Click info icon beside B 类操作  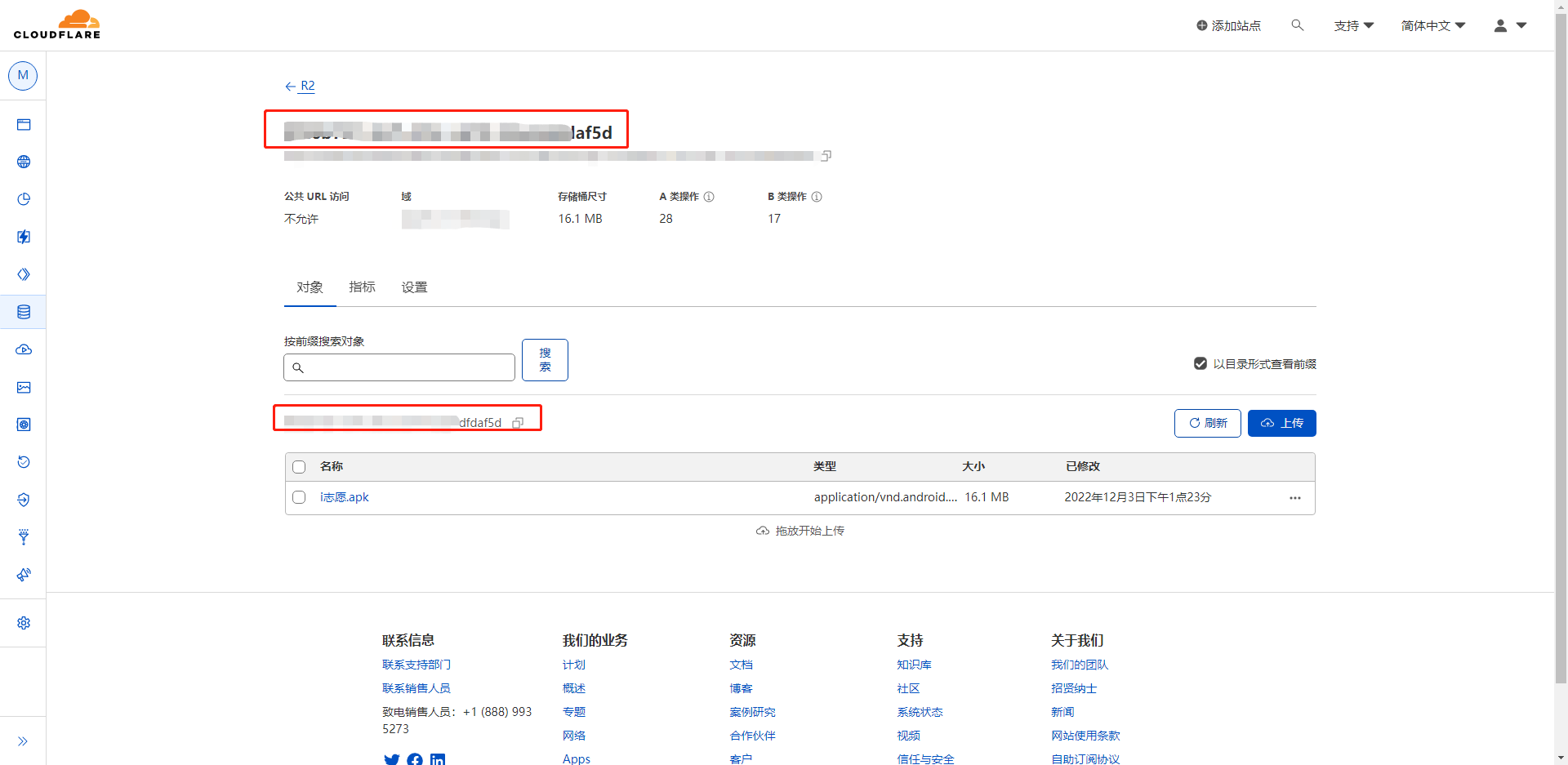[x=817, y=197]
